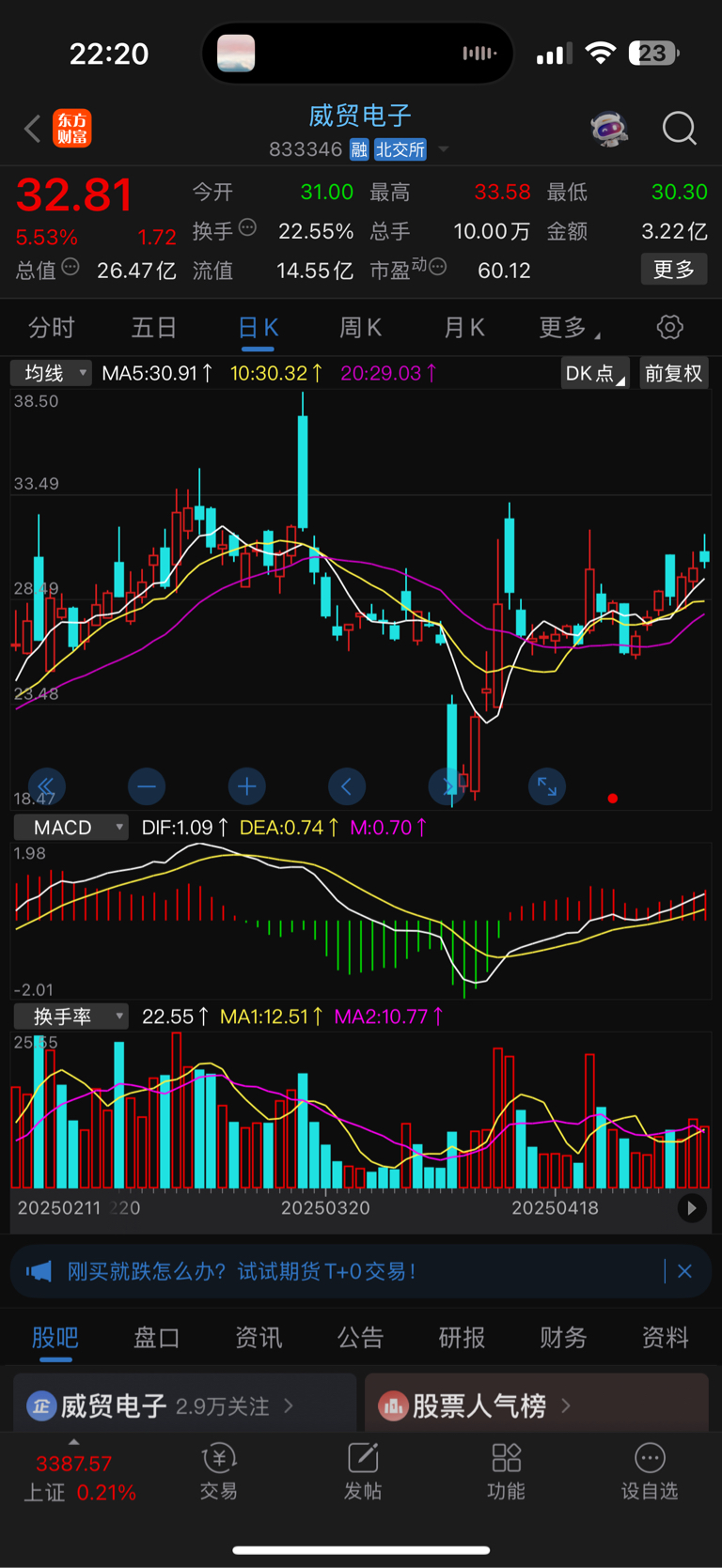Open the 公告 tab
Image resolution: width=722 pixels, height=1568 pixels.
pos(361,1337)
